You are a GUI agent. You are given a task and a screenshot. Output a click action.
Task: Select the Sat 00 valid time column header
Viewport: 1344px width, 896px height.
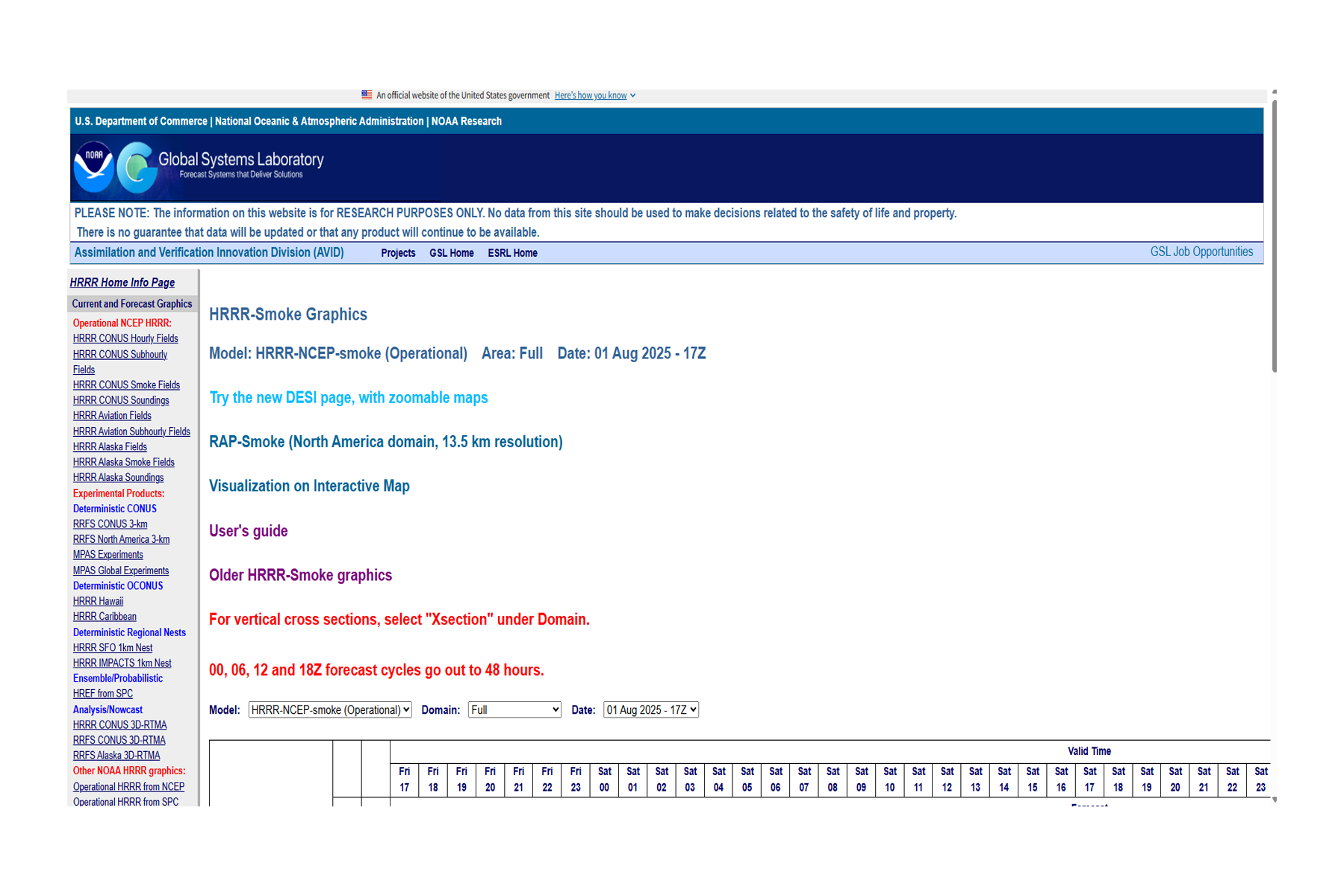click(604, 779)
